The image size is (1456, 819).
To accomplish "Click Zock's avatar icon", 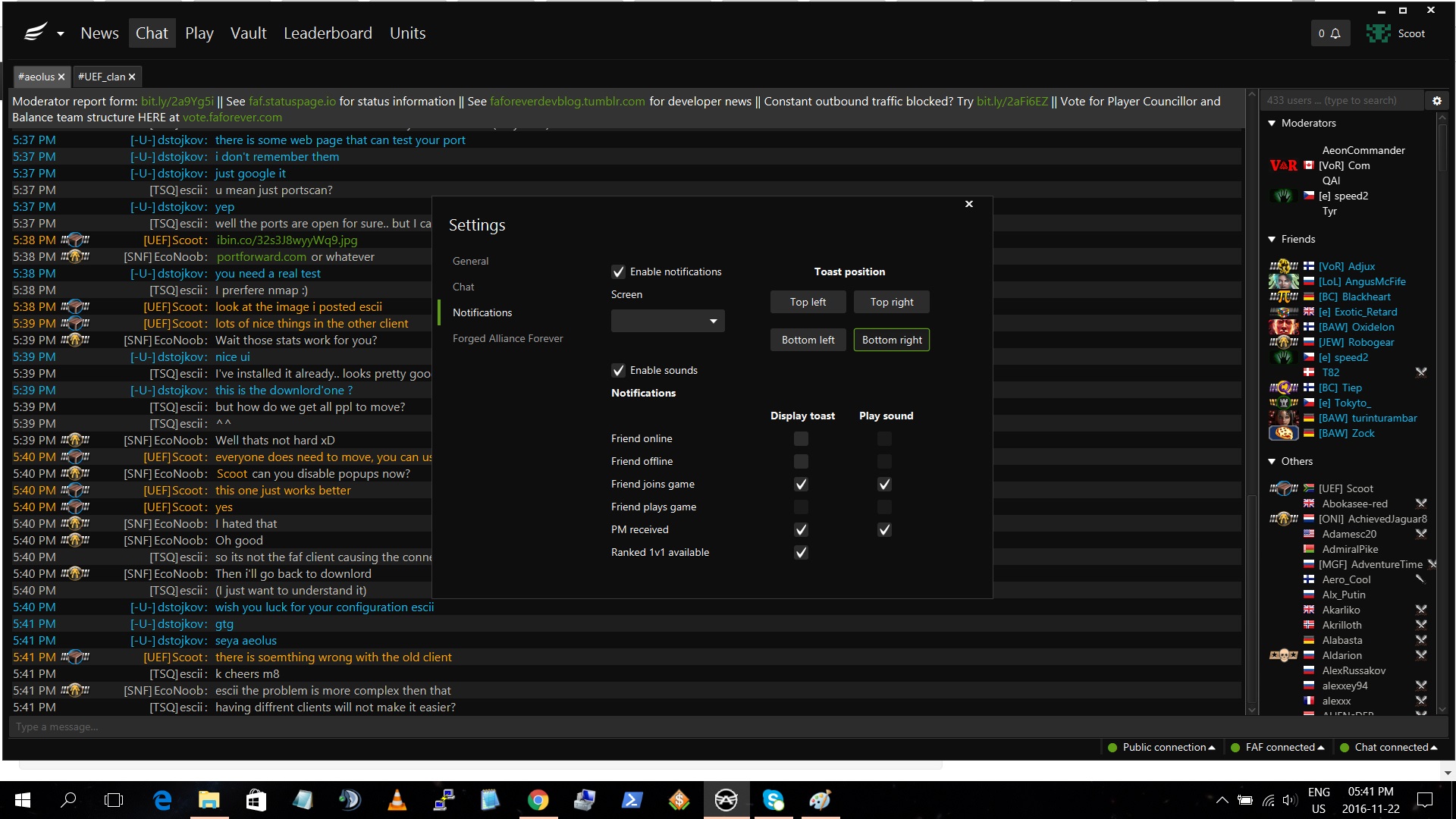I will point(1283,433).
